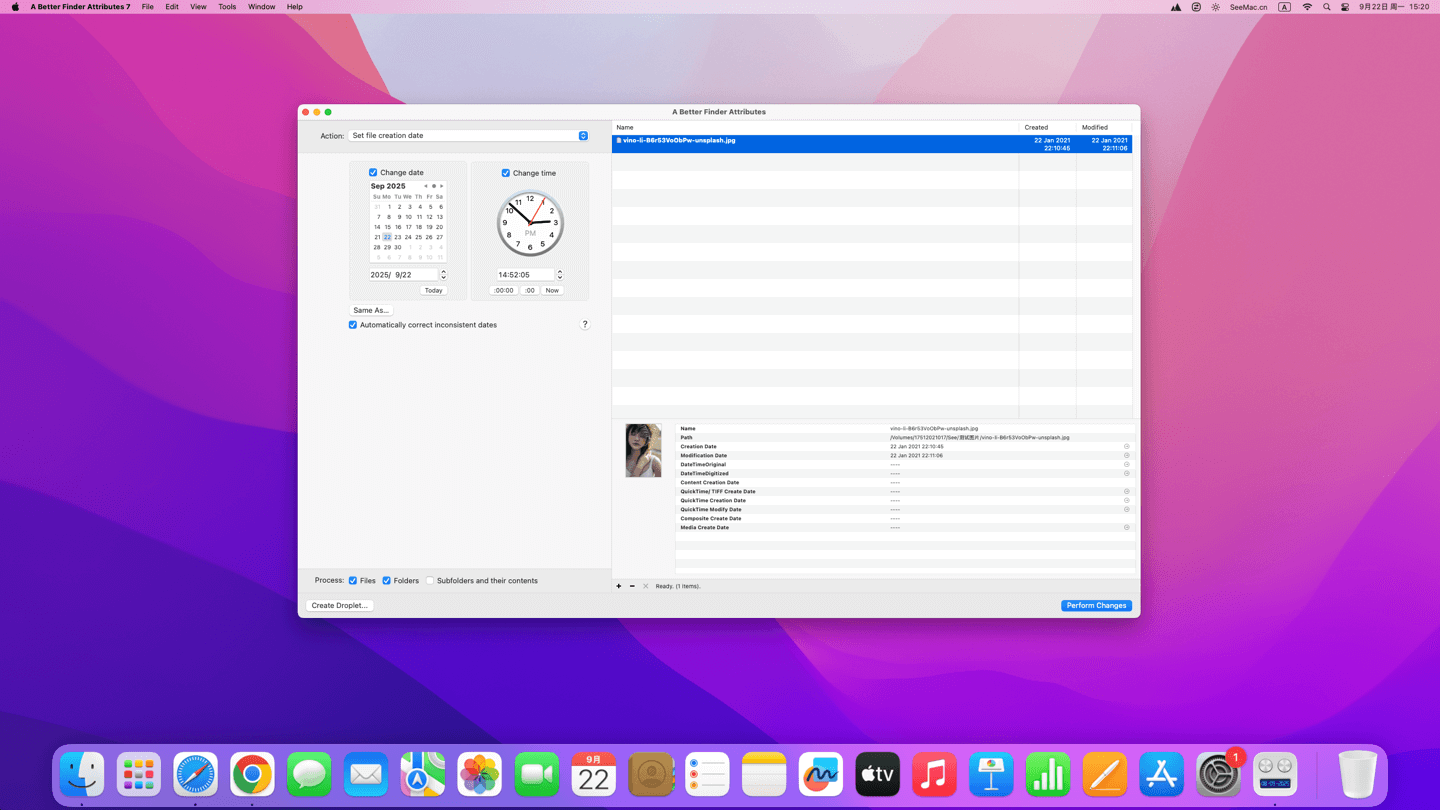Open the Edit menu in menu bar
Viewport: 1440px width, 810px height.
click(x=172, y=7)
